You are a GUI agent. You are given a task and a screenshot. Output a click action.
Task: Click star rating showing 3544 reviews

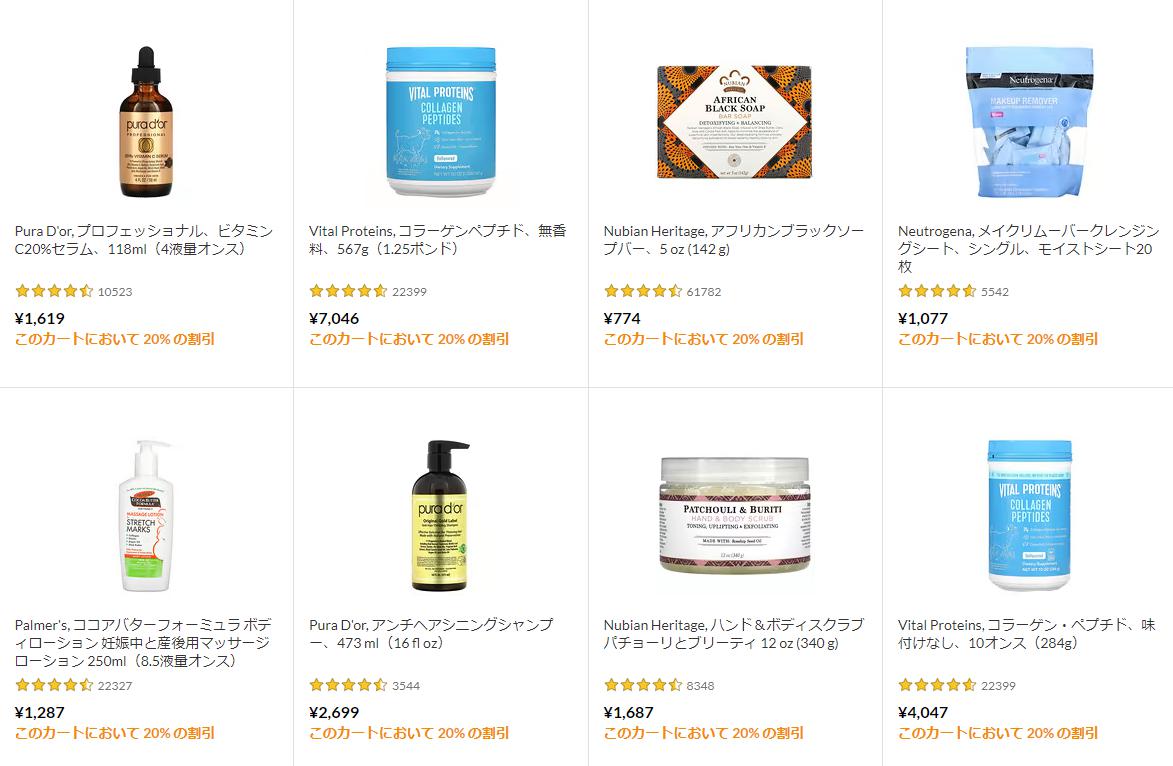pyautogui.click(x=348, y=684)
